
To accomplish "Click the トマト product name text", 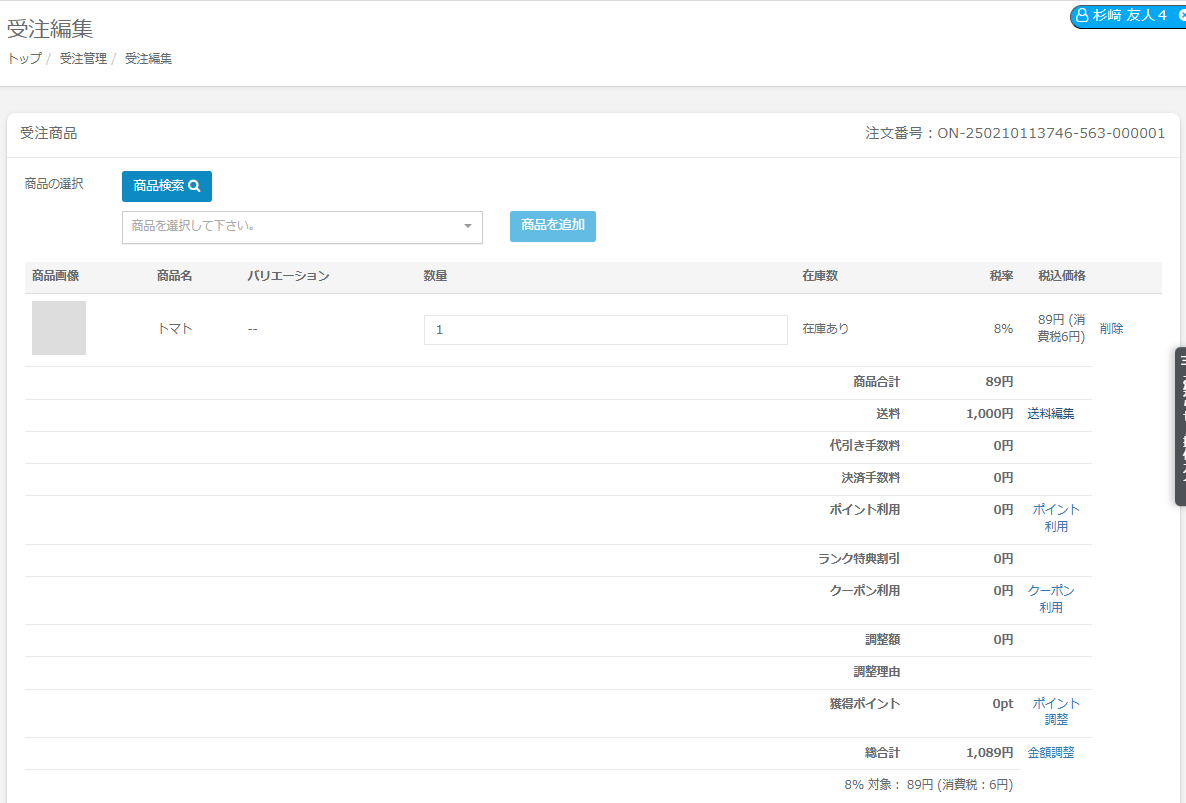I will 174,329.
